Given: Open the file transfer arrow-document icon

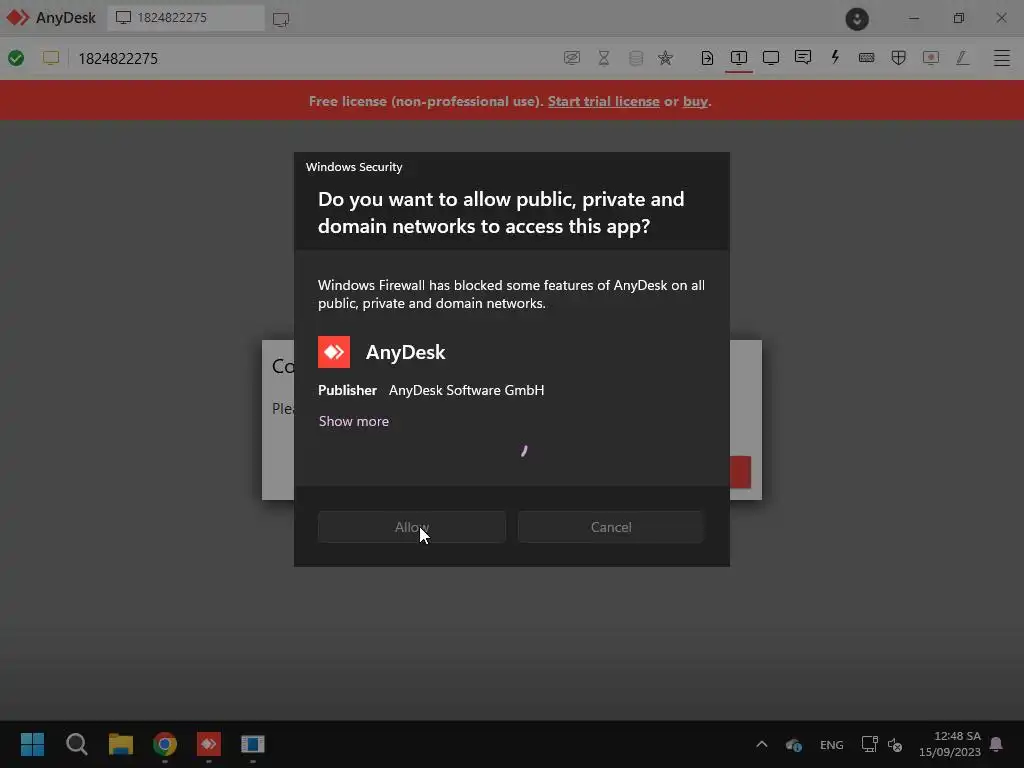Looking at the screenshot, I should (x=707, y=58).
